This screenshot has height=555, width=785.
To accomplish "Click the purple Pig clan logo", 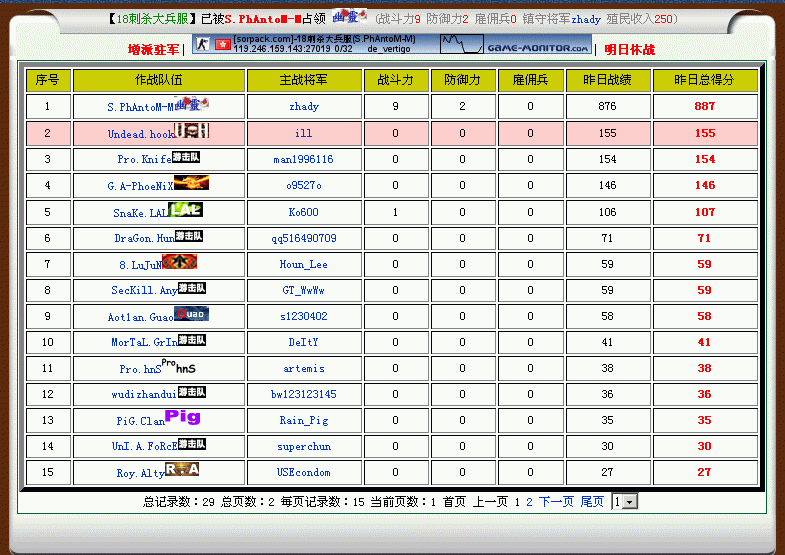I will [x=182, y=417].
